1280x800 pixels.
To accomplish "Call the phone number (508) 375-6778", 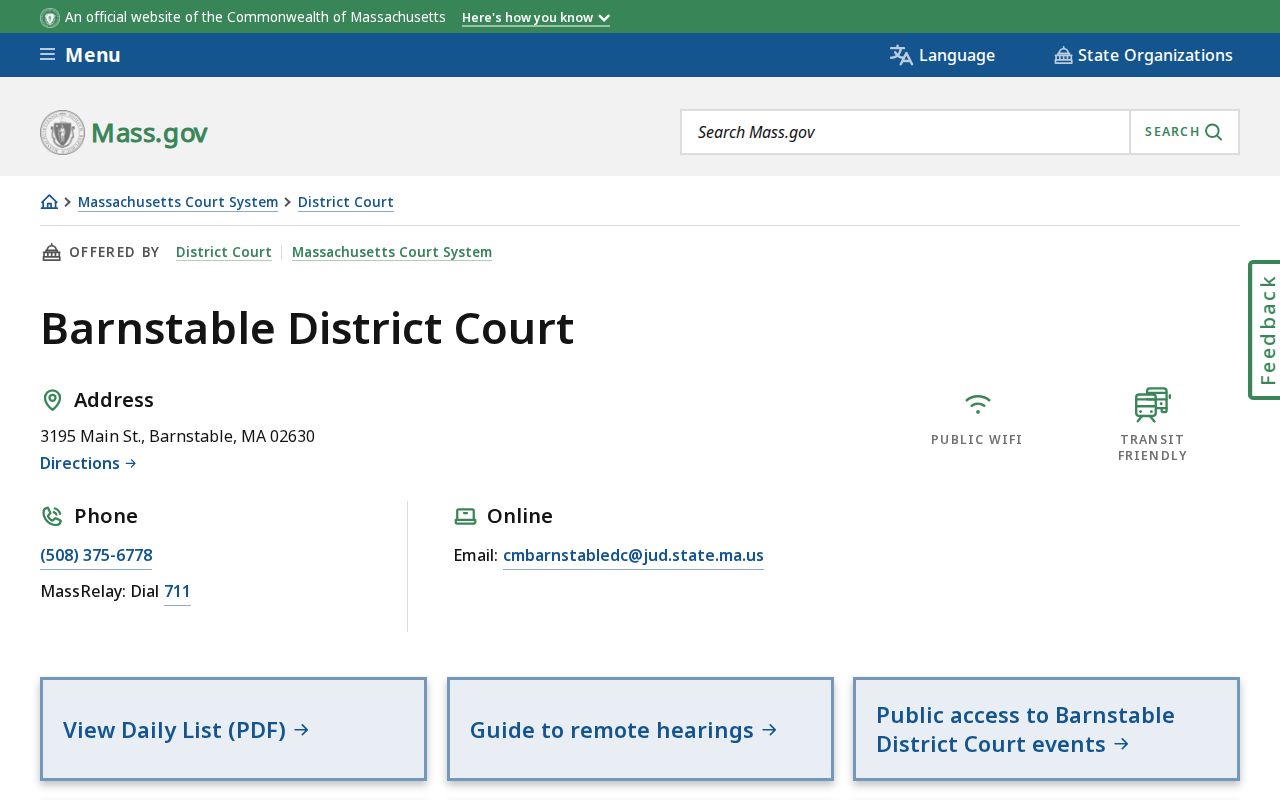I will coord(96,555).
